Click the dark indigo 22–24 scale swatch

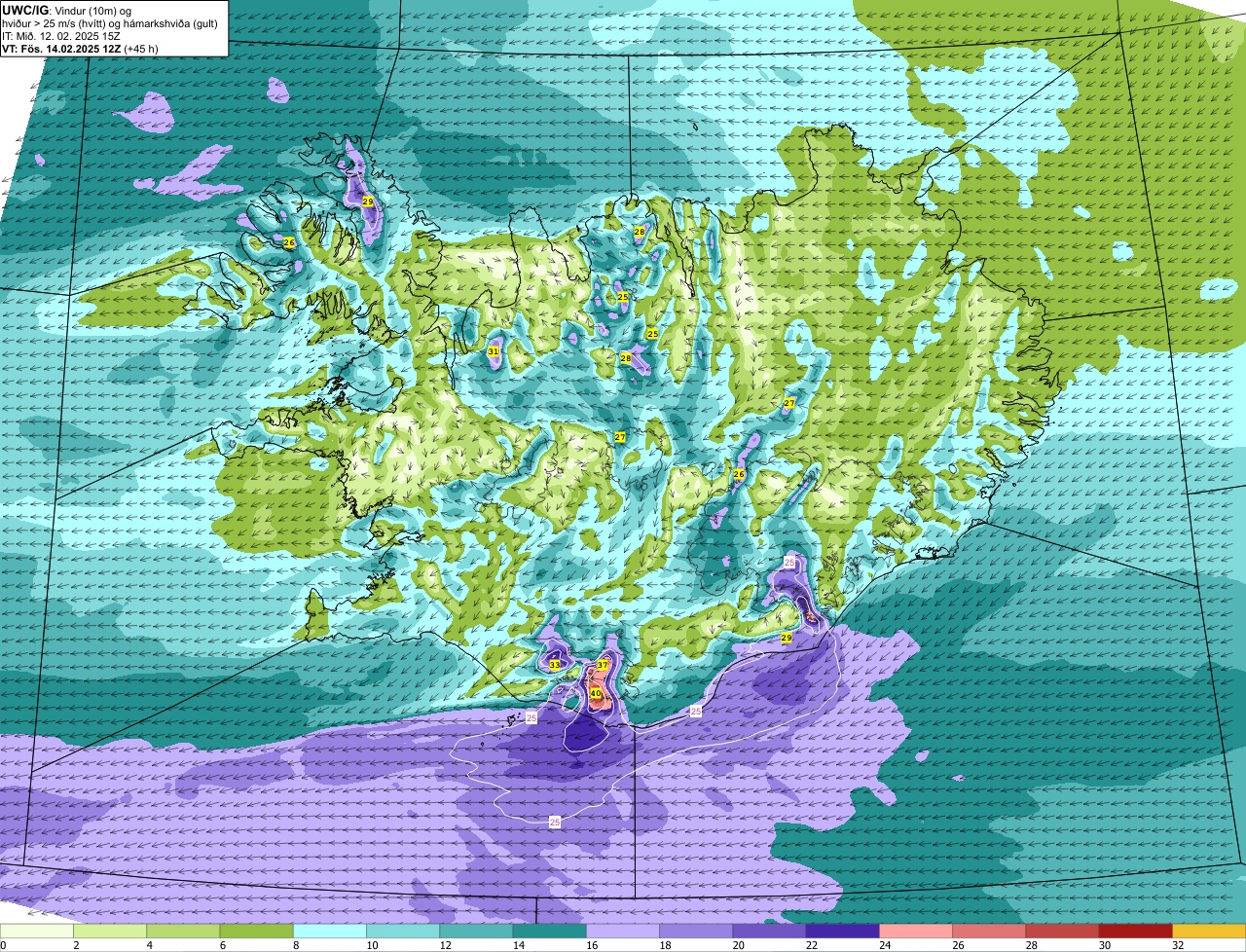coord(842,932)
